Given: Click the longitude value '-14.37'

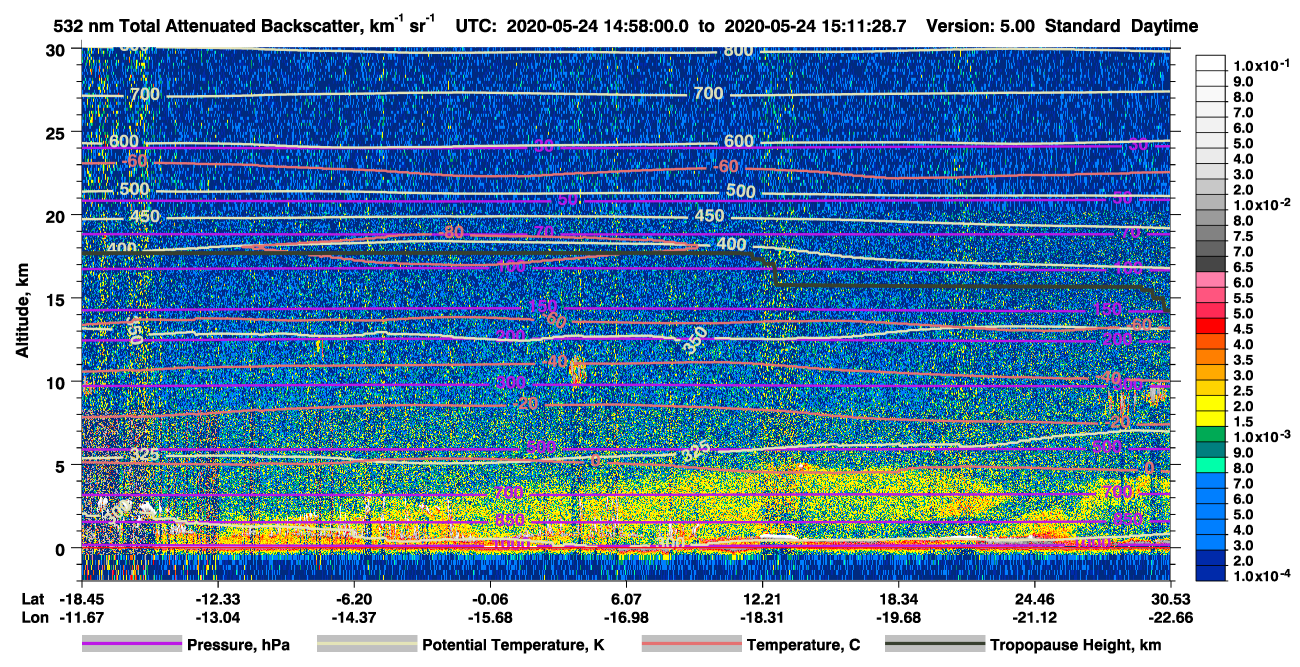Looking at the screenshot, I should pos(354,617).
